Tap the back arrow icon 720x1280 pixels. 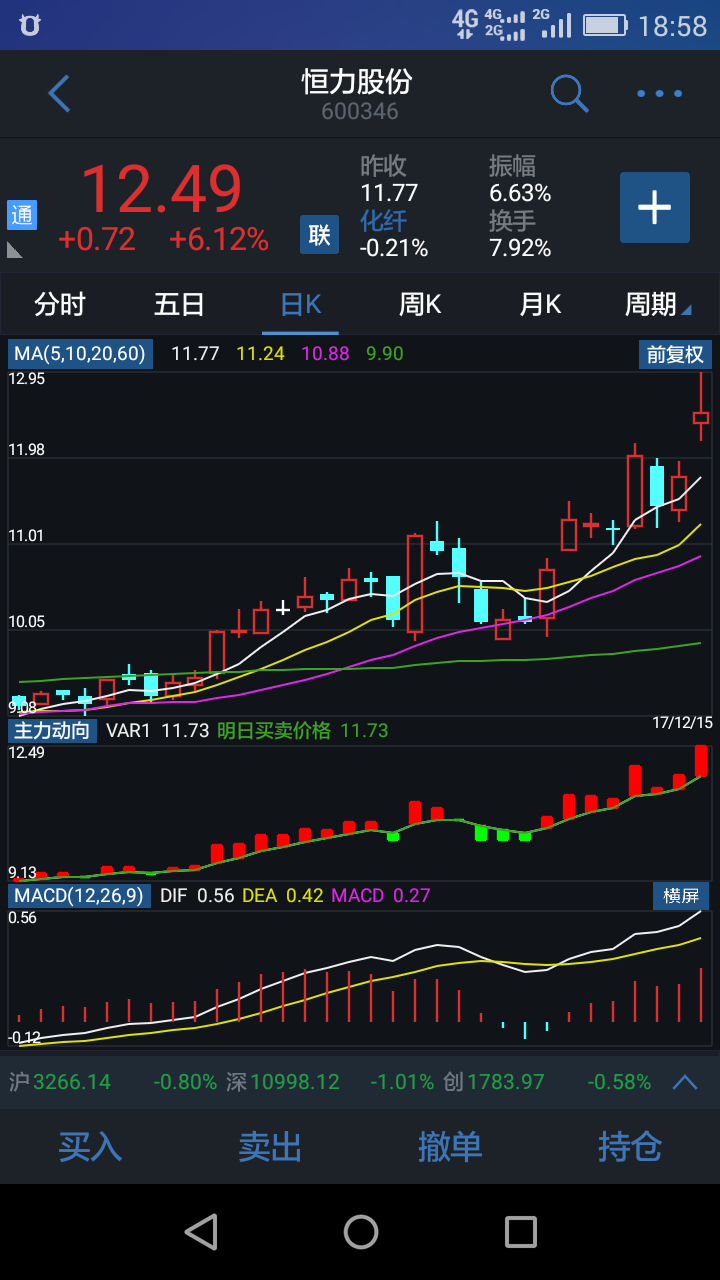pyautogui.click(x=60, y=94)
